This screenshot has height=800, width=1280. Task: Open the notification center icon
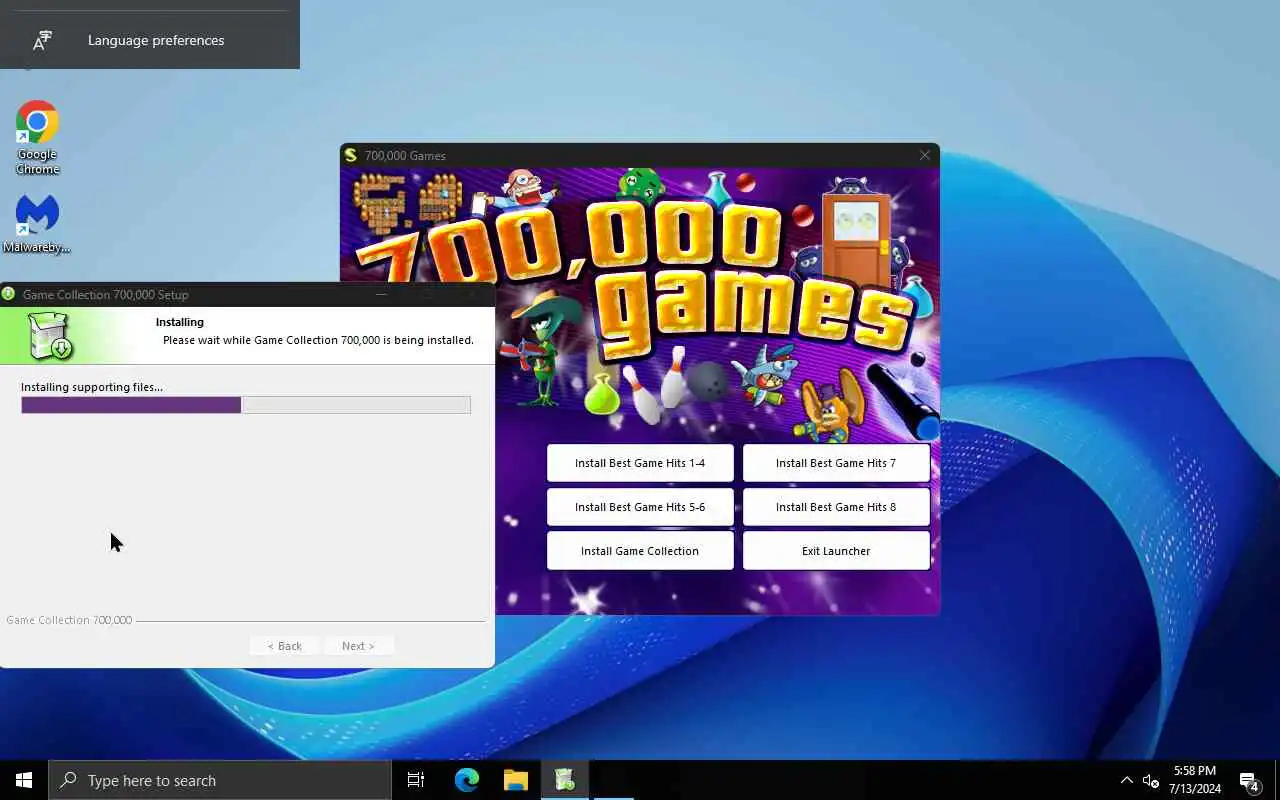[x=1249, y=781]
